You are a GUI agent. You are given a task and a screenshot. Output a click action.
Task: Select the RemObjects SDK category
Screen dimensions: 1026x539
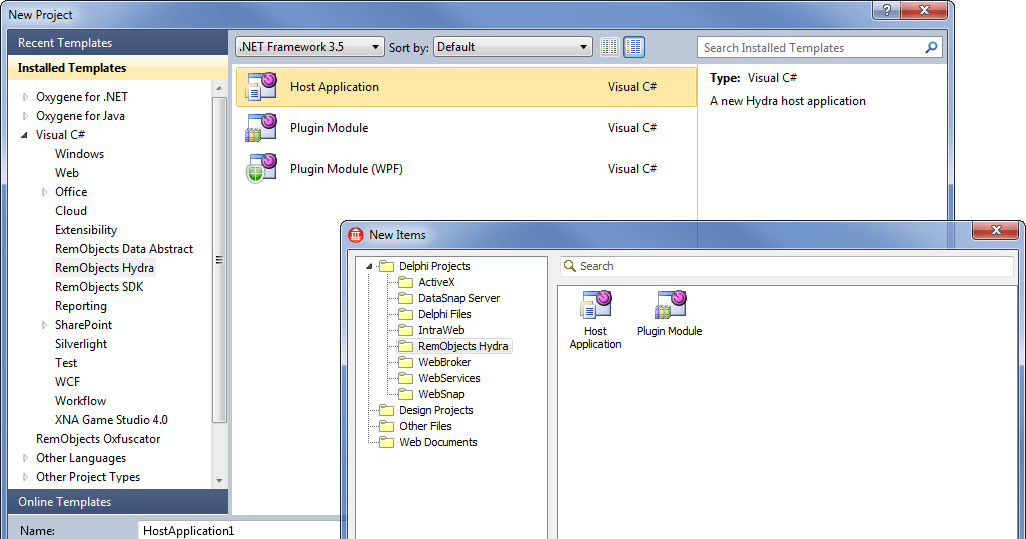point(99,287)
